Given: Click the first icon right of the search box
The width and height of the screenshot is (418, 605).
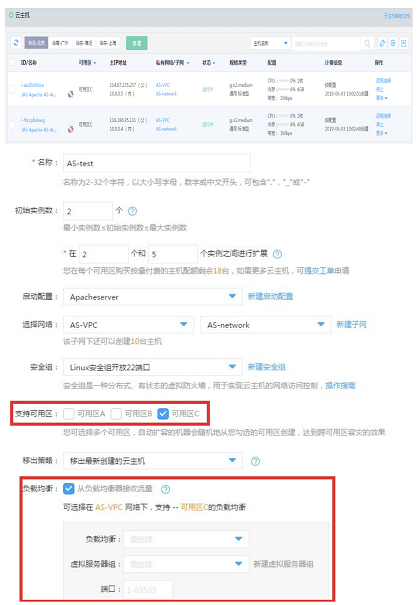Looking at the screenshot, I should click(382, 43).
